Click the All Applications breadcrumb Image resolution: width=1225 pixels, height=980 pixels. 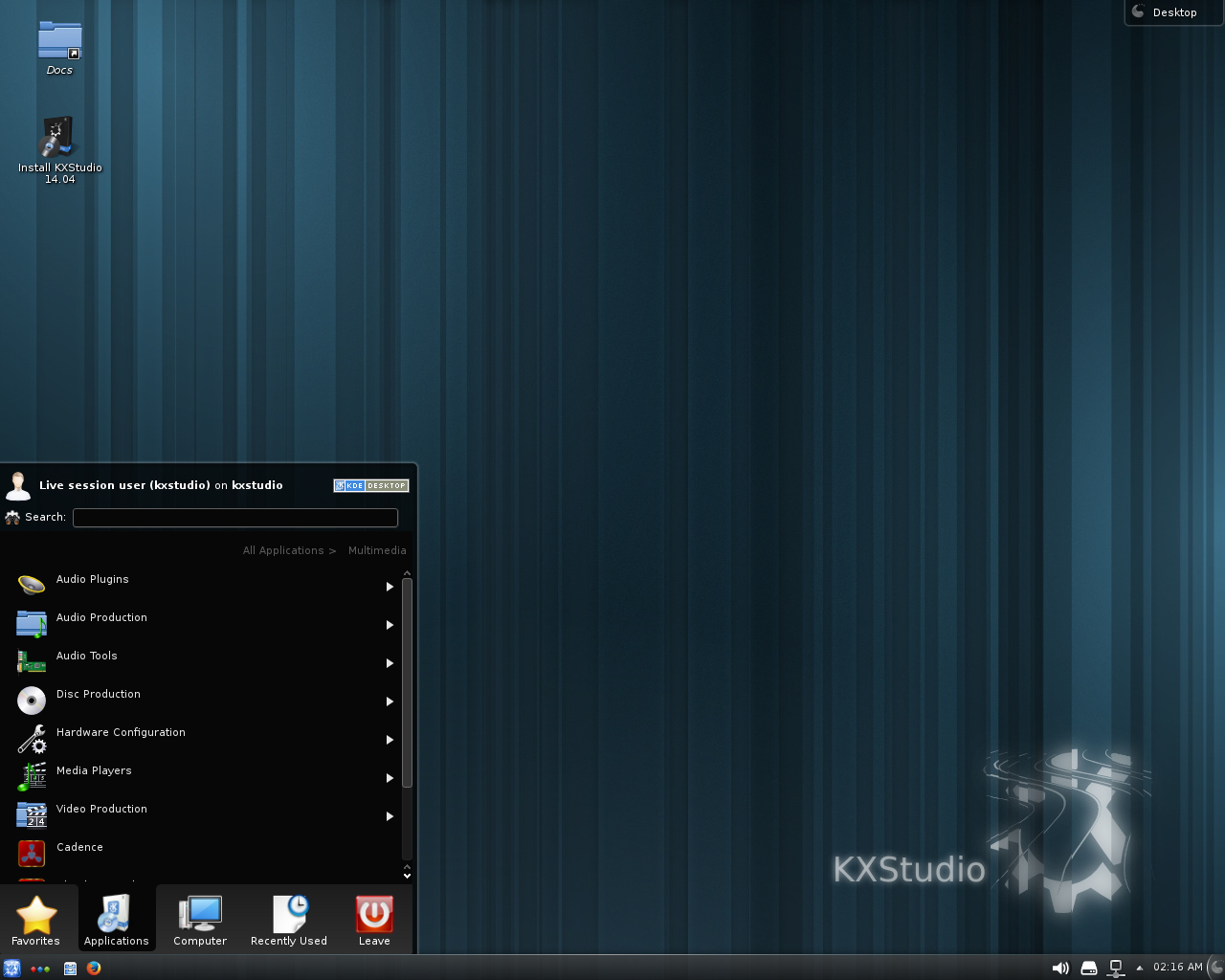click(282, 550)
